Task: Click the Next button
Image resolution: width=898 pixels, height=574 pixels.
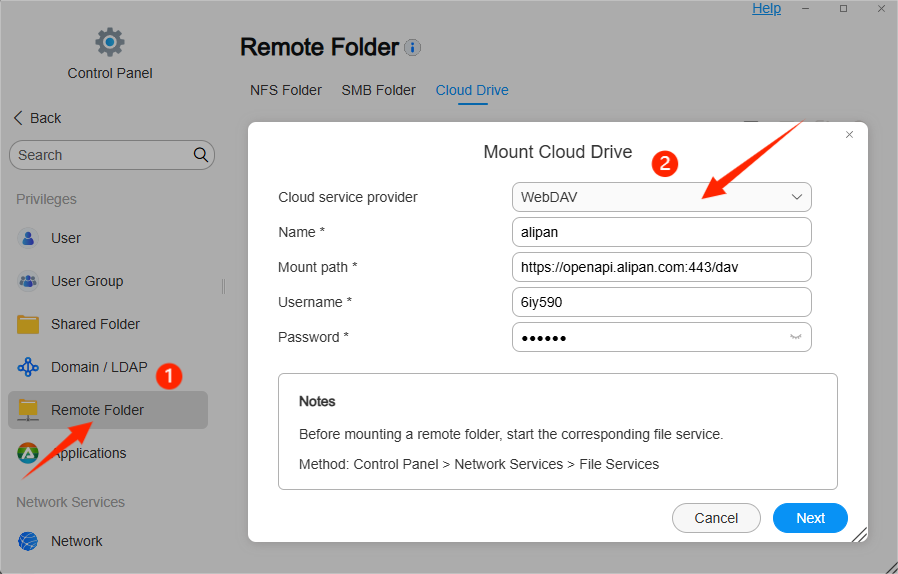Action: coord(810,518)
